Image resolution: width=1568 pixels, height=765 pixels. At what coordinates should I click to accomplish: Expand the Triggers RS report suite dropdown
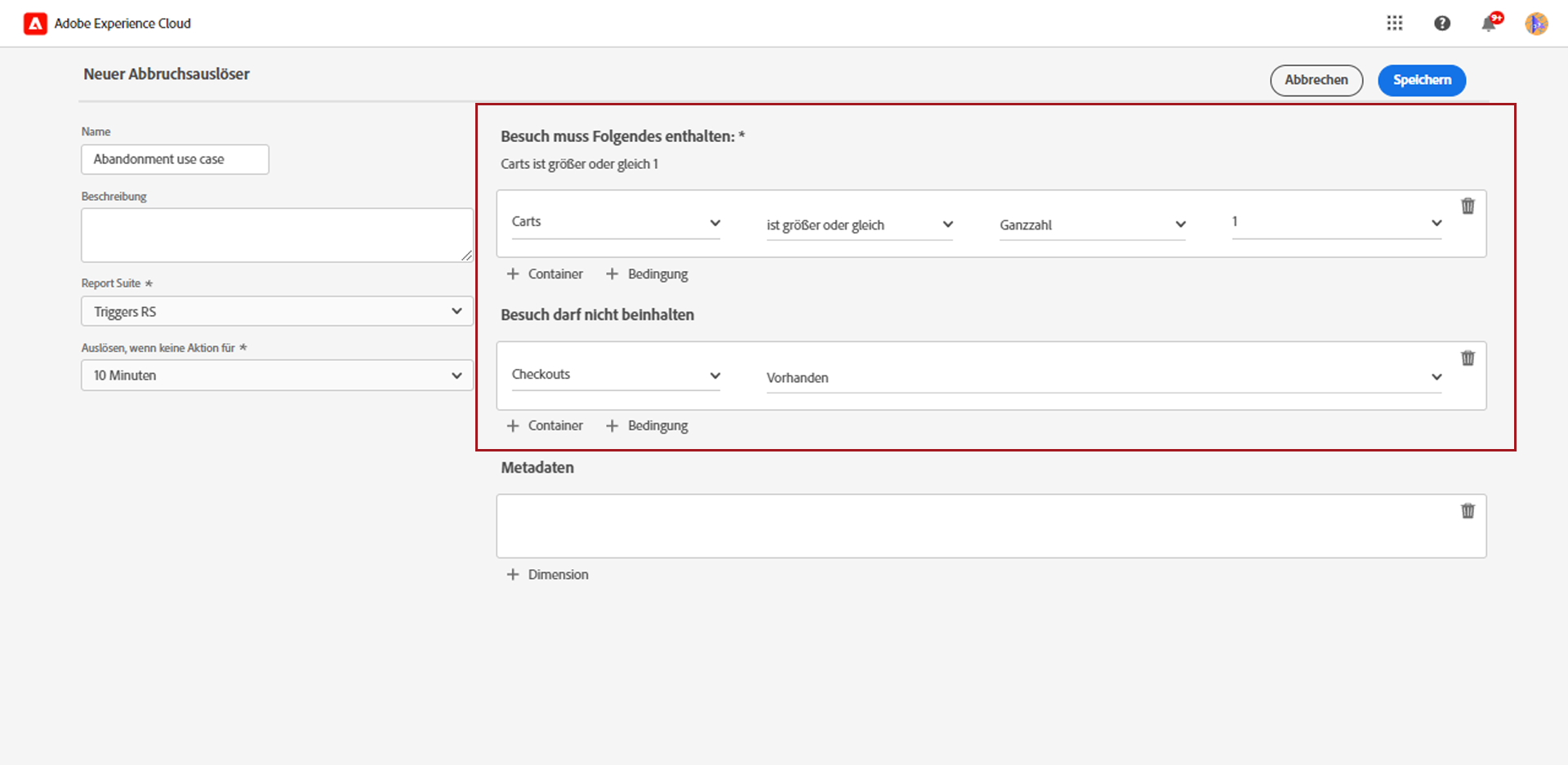coord(277,311)
